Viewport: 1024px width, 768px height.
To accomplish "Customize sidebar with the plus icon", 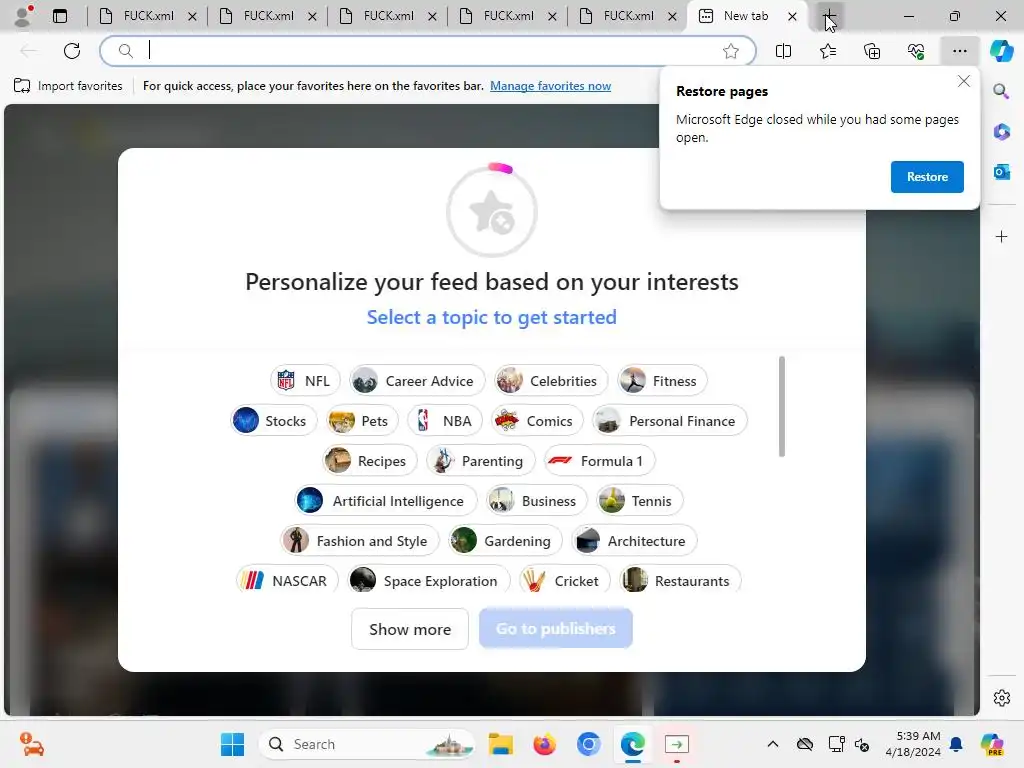I will click(1001, 236).
